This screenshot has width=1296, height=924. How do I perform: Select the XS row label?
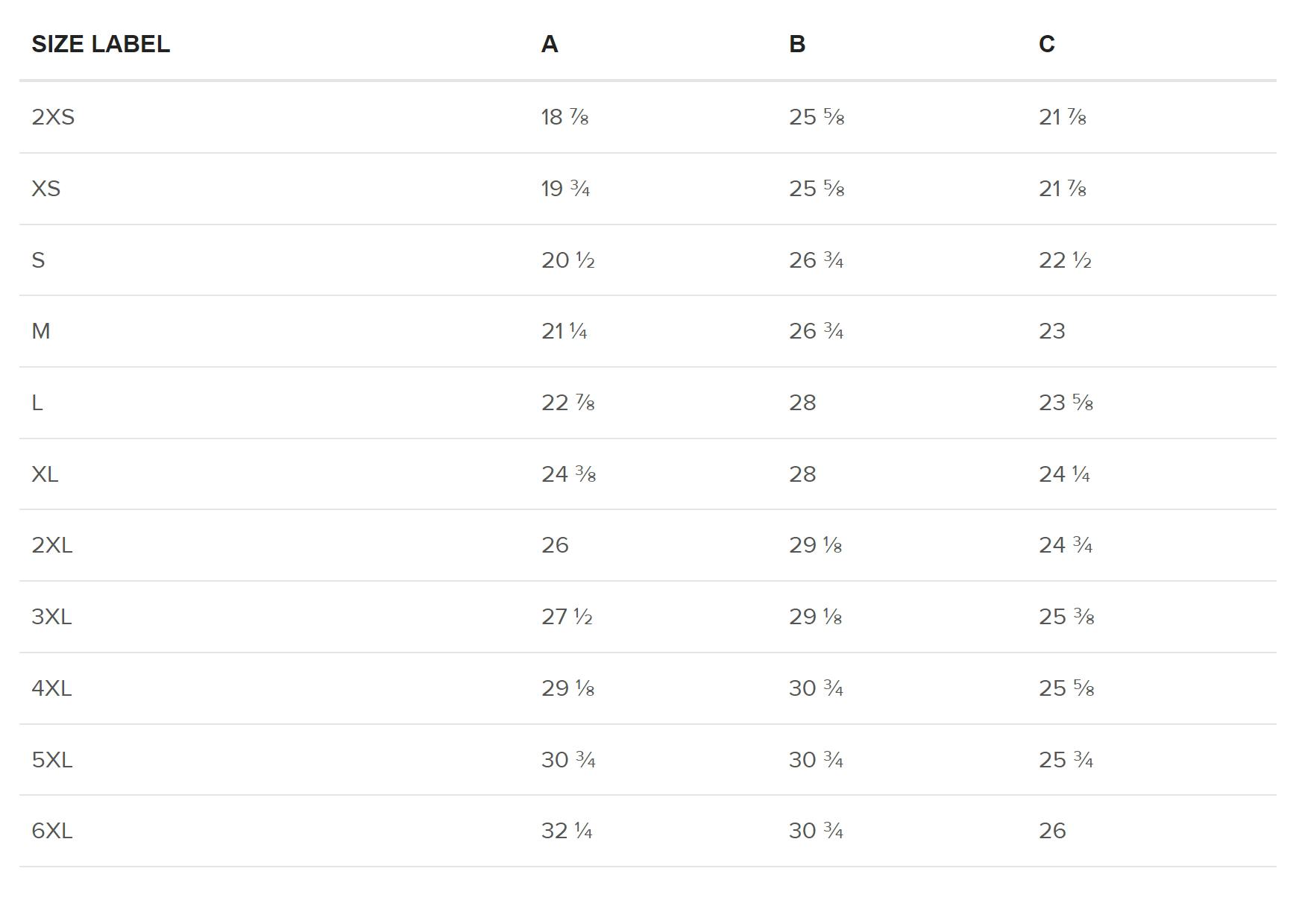tap(45, 189)
